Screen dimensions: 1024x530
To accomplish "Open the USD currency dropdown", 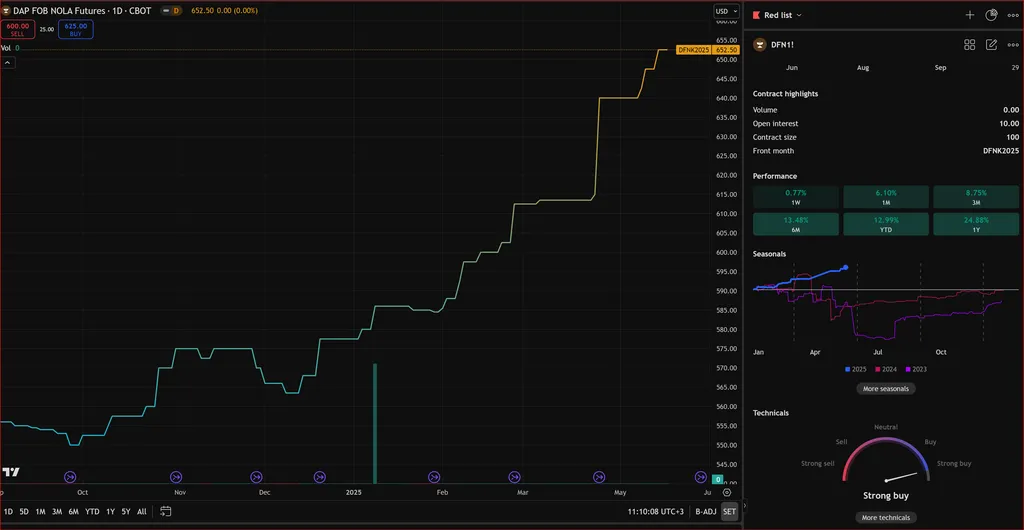I will click(726, 11).
